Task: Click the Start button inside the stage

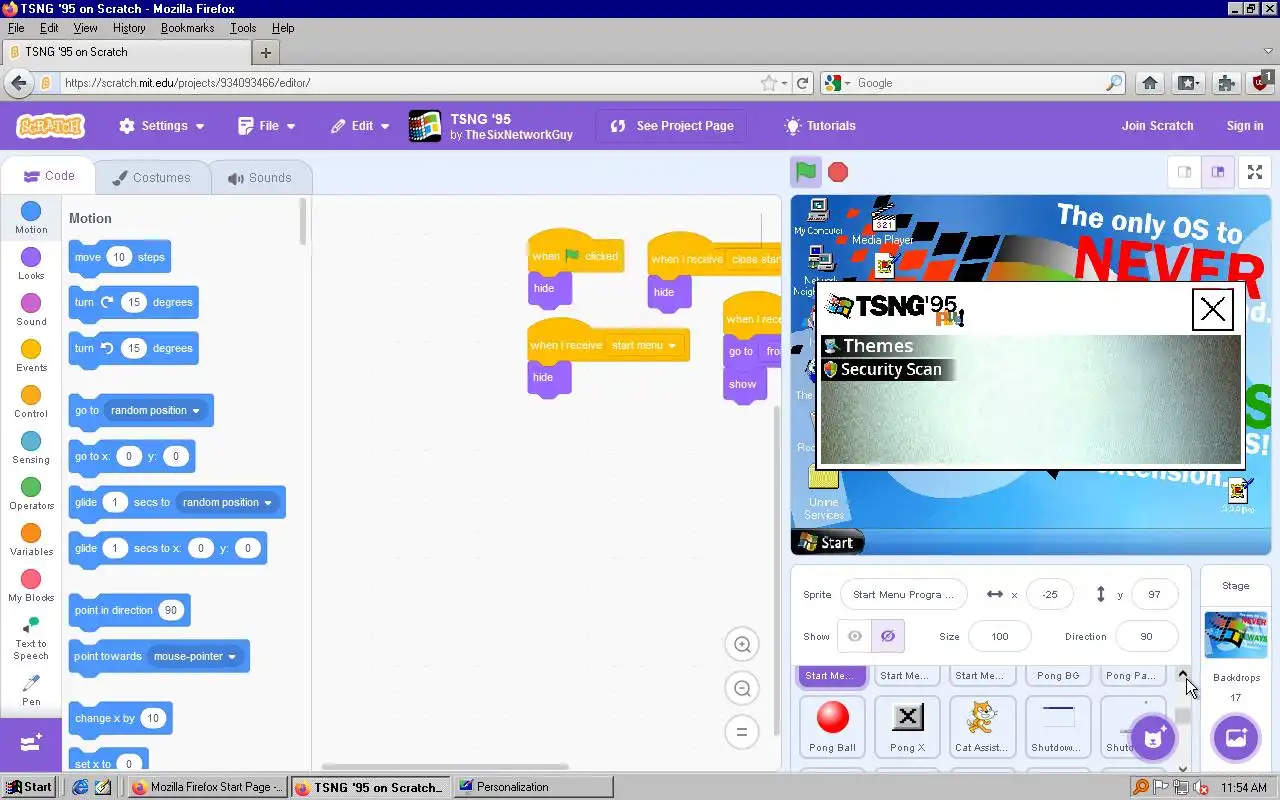Action: (x=826, y=543)
